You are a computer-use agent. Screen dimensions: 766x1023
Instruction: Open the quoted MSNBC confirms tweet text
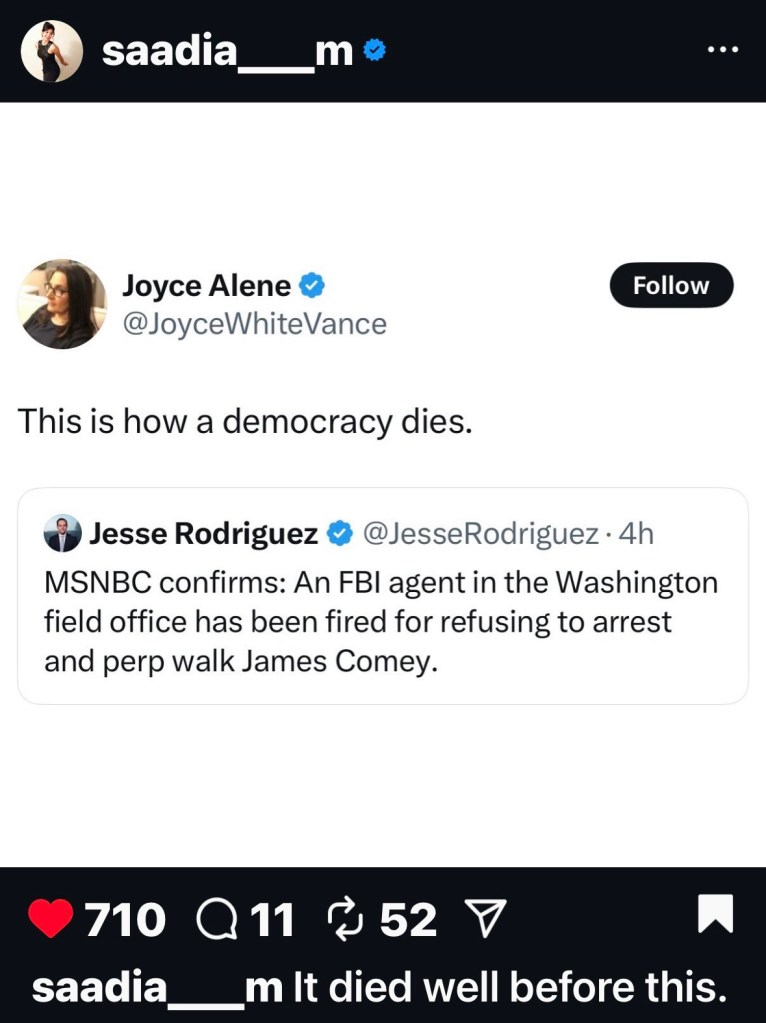pyautogui.click(x=380, y=621)
